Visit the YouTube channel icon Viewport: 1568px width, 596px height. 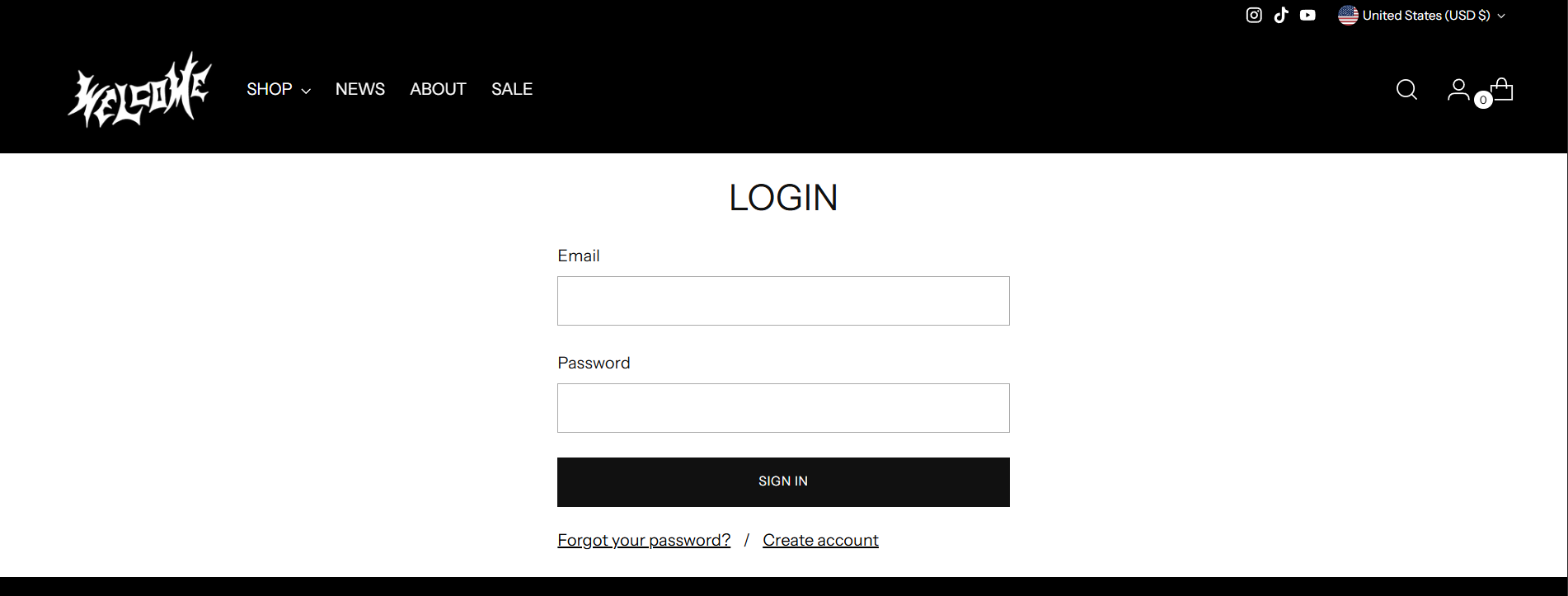[1307, 15]
